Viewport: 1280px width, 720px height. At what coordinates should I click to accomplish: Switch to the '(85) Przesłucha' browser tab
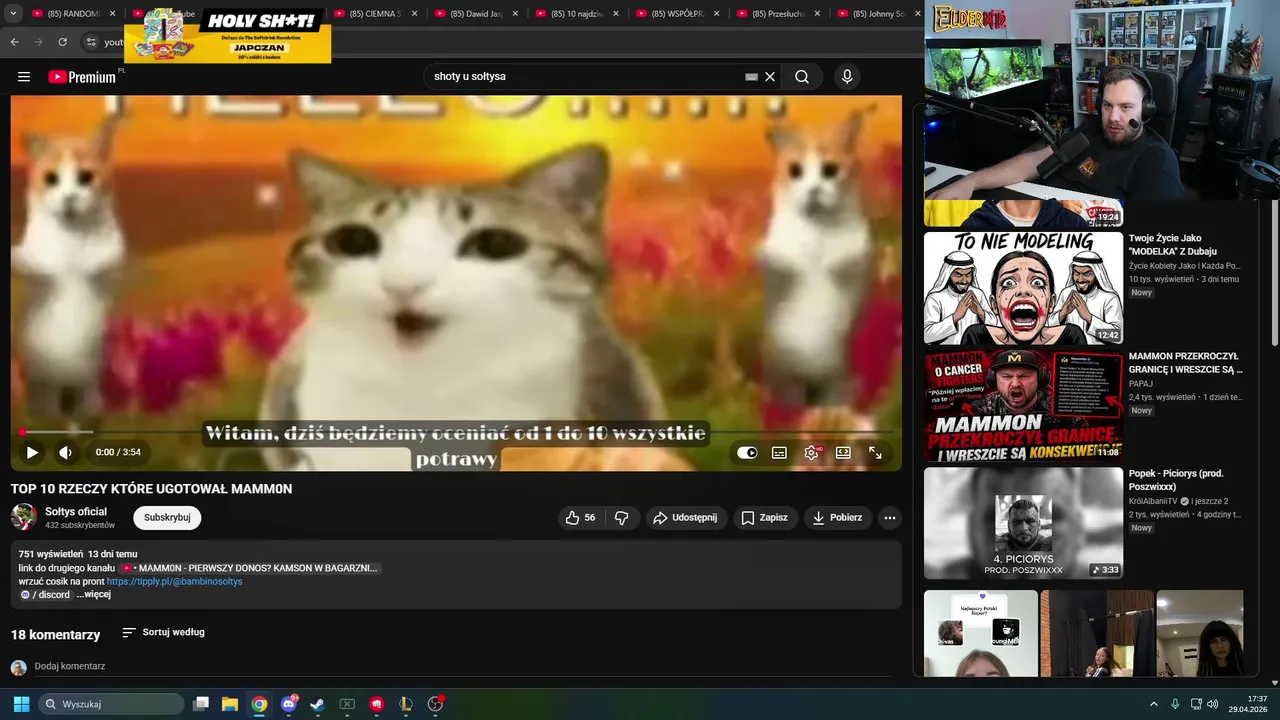tap(778, 14)
